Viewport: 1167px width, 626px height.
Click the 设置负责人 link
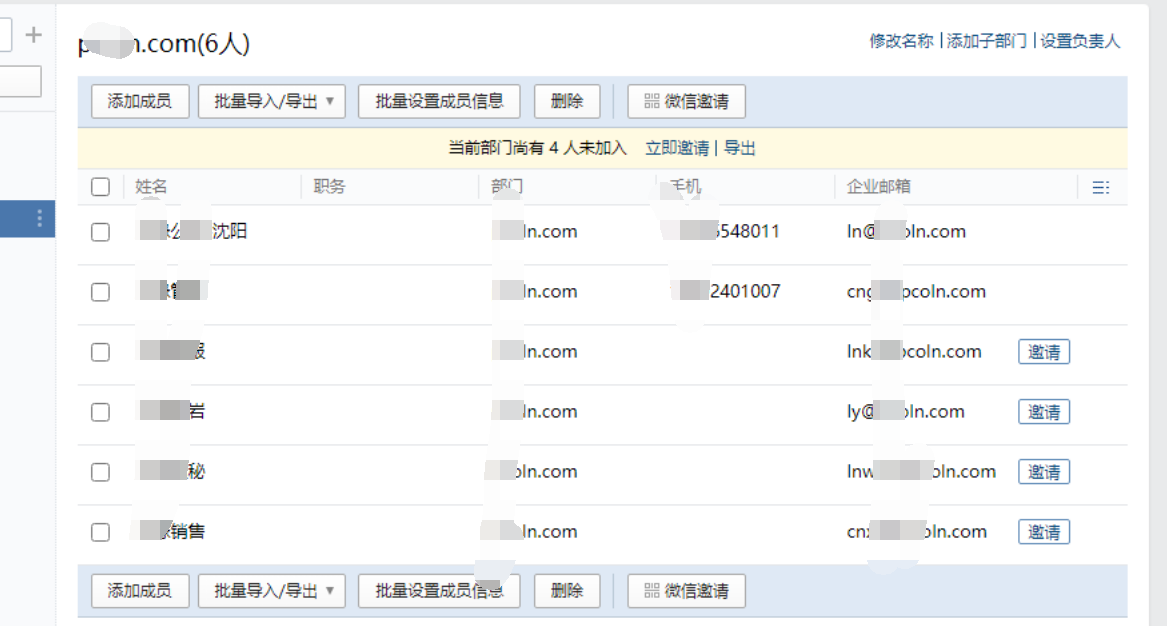[x=1080, y=43]
